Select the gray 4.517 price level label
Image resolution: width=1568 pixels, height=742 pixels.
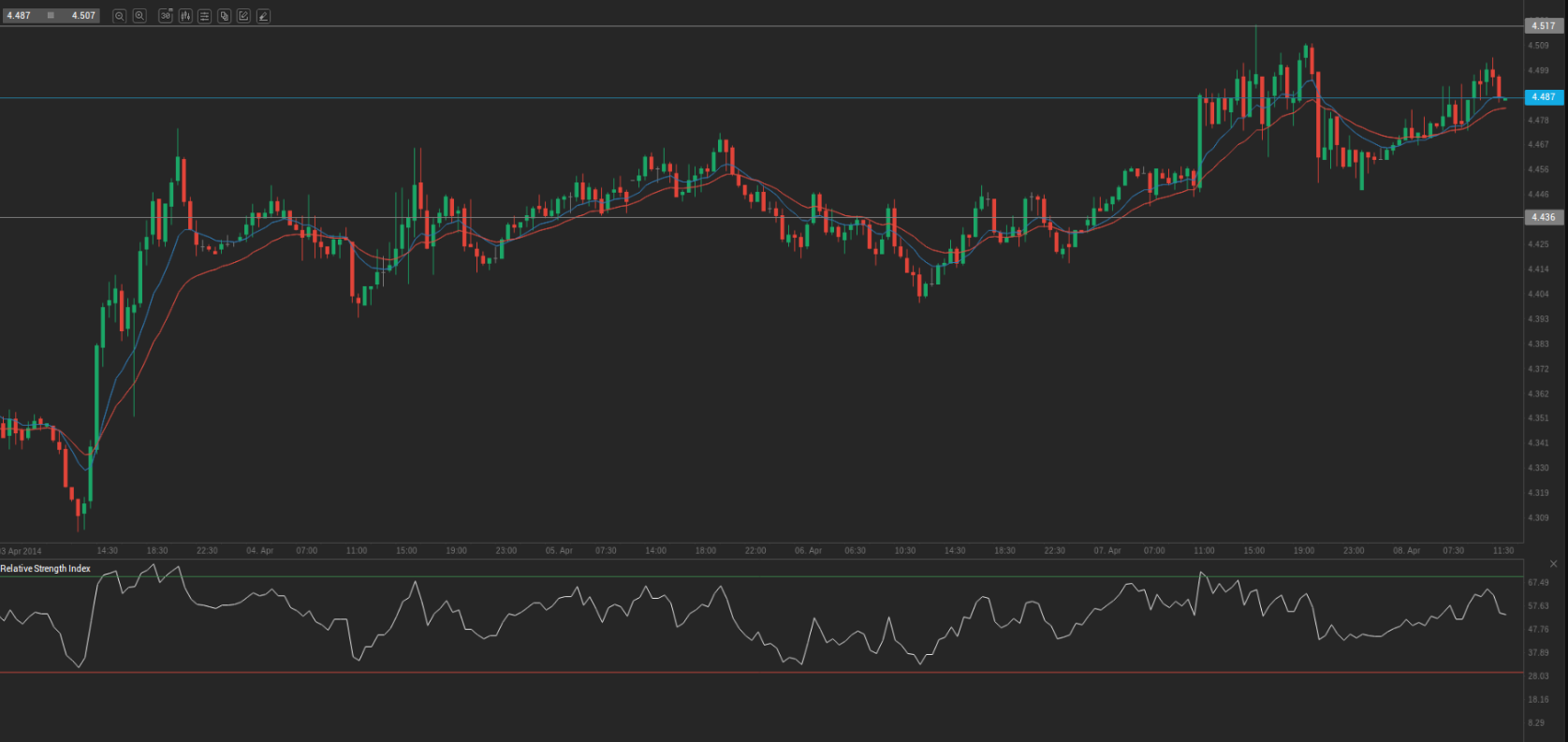pos(1543,26)
